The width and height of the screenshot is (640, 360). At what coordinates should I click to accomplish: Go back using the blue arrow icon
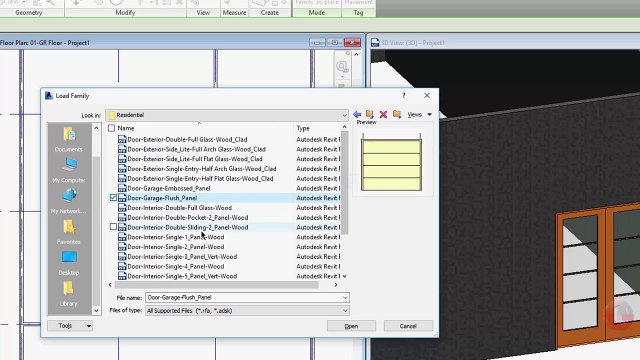pos(357,114)
